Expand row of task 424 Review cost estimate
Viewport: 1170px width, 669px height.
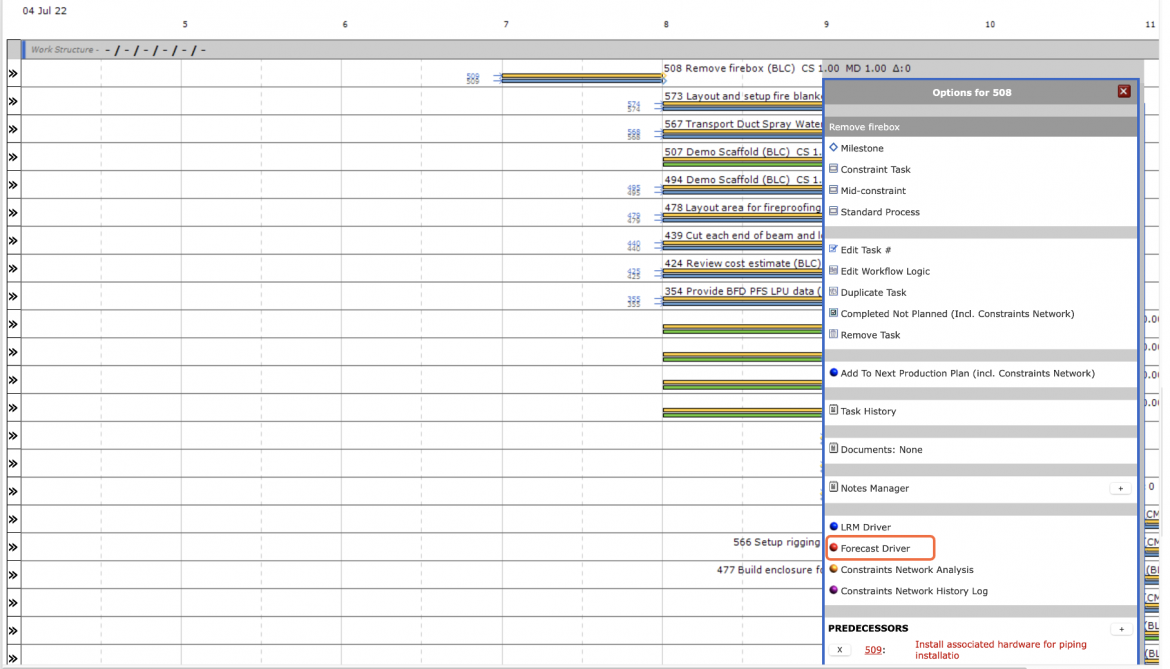tap(13, 268)
